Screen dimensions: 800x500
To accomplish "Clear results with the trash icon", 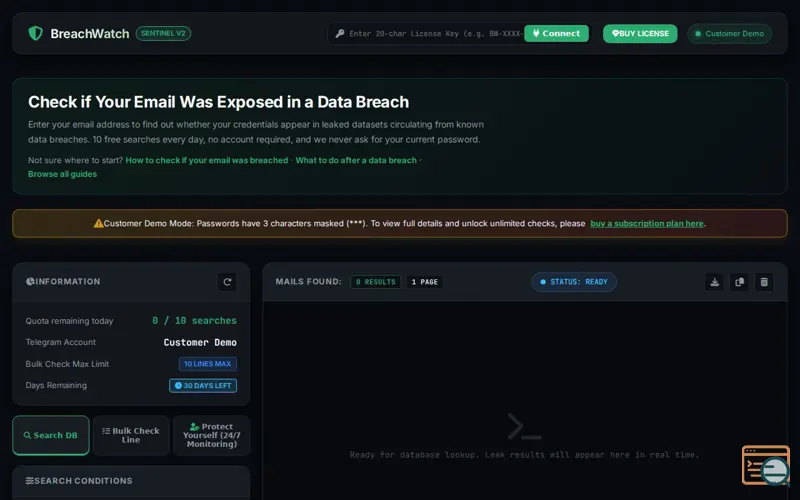I will tap(764, 282).
